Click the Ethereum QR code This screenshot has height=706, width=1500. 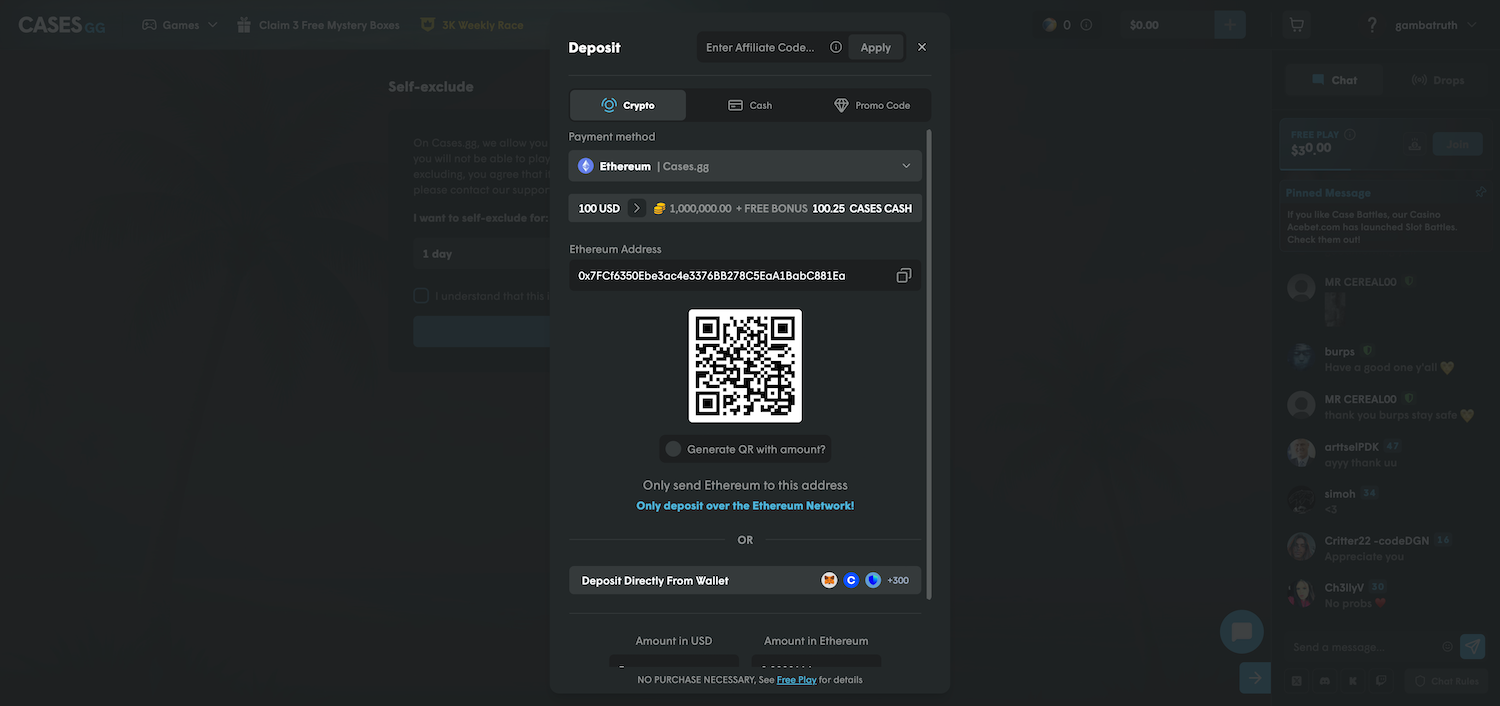[x=745, y=365]
